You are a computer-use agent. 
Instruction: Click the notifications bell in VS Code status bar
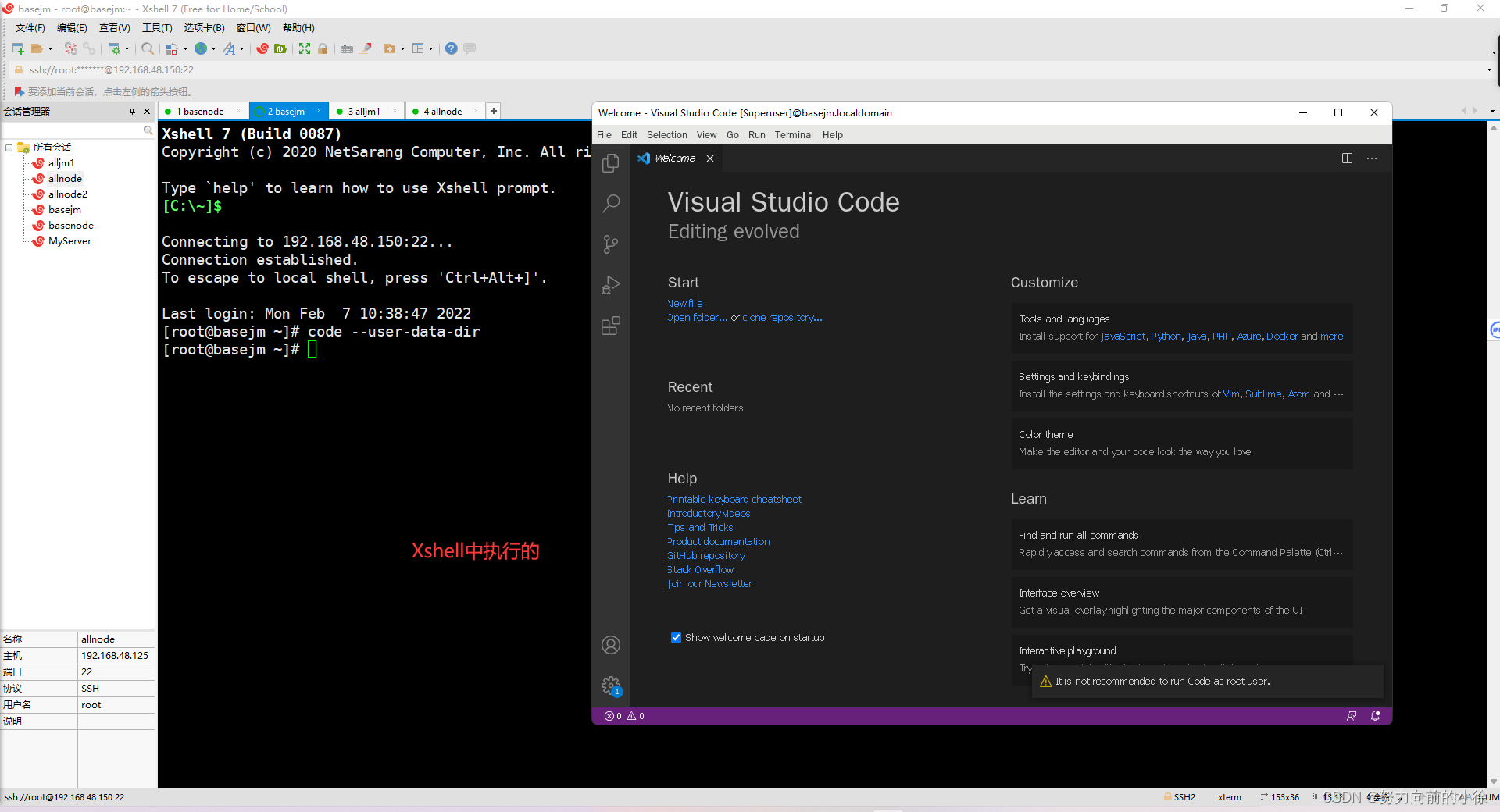pos(1376,716)
